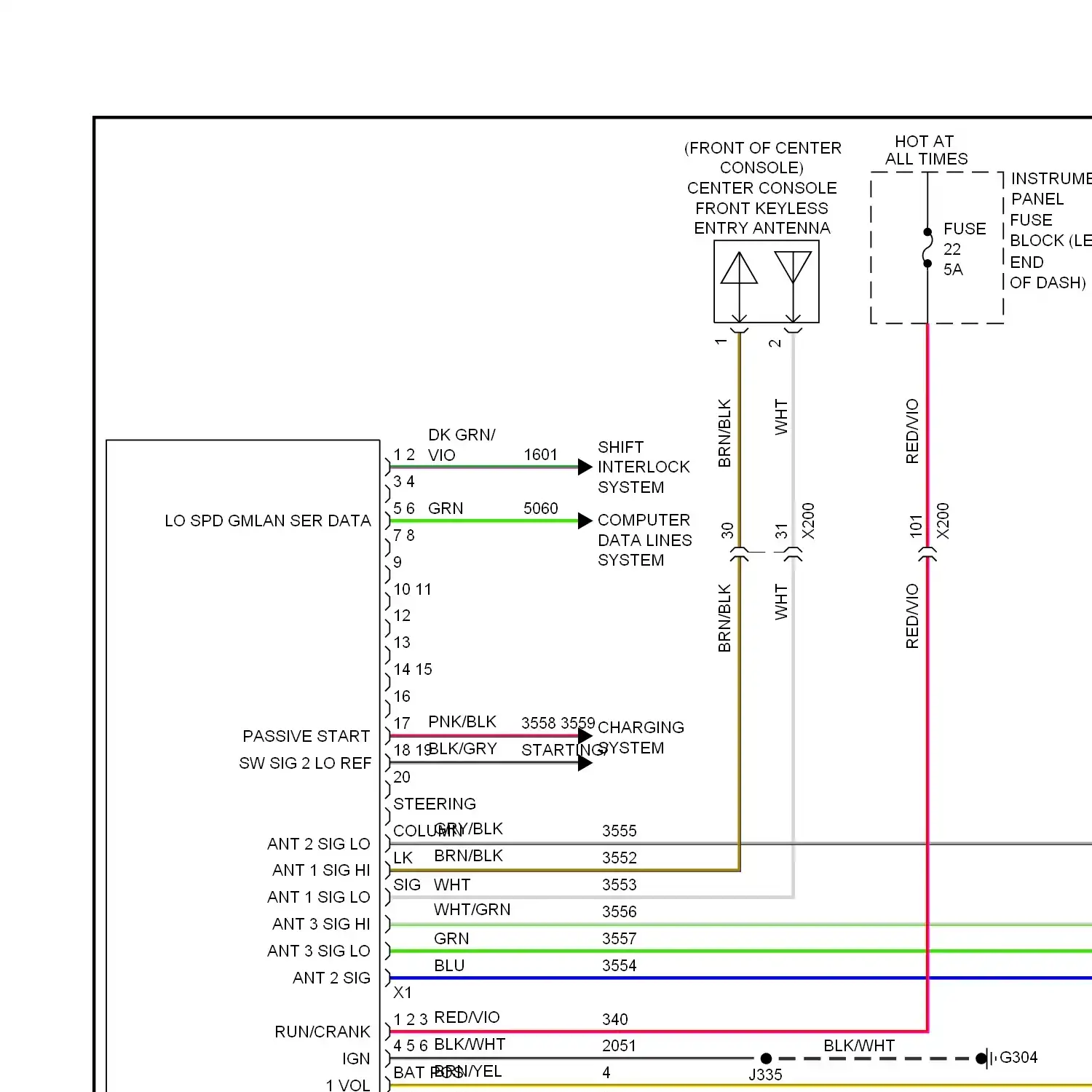This screenshot has width=1092, height=1092.
Task: Click the Instrument Panel Fuse Block label
Action: (1051, 231)
